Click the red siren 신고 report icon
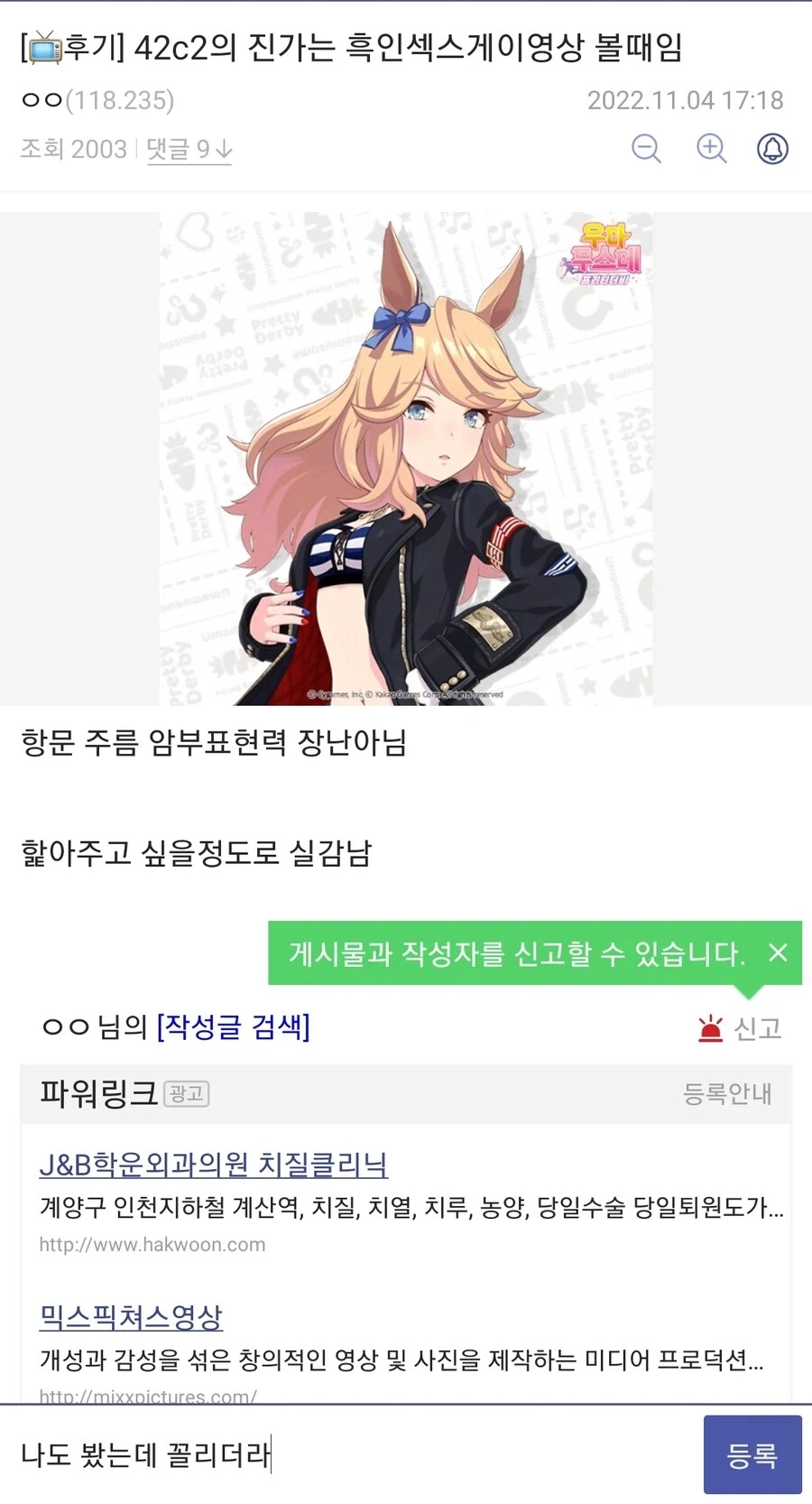Image resolution: width=812 pixels, height=1504 pixels. [711, 1028]
